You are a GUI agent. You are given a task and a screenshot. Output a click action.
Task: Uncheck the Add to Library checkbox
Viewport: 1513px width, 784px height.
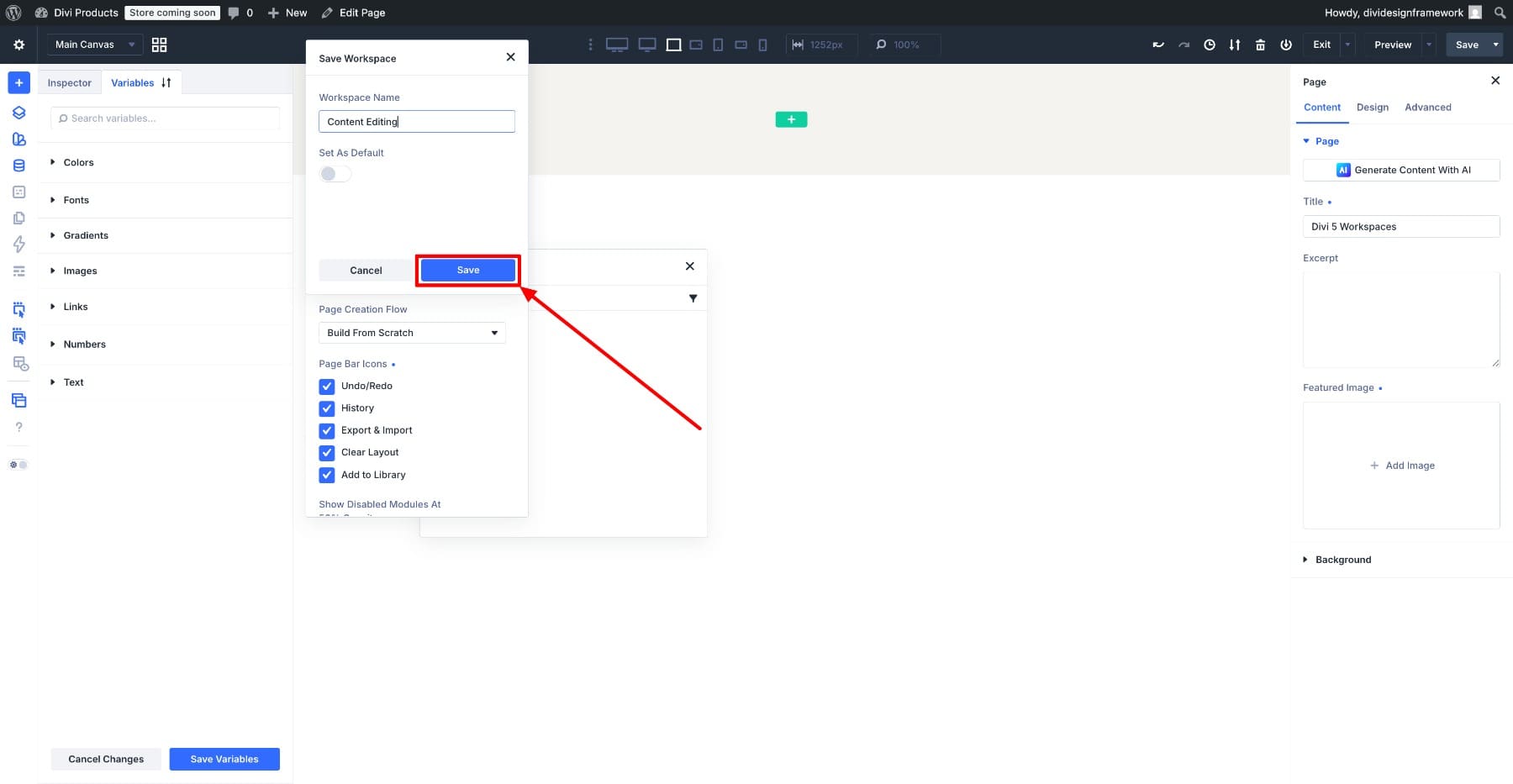pos(327,475)
